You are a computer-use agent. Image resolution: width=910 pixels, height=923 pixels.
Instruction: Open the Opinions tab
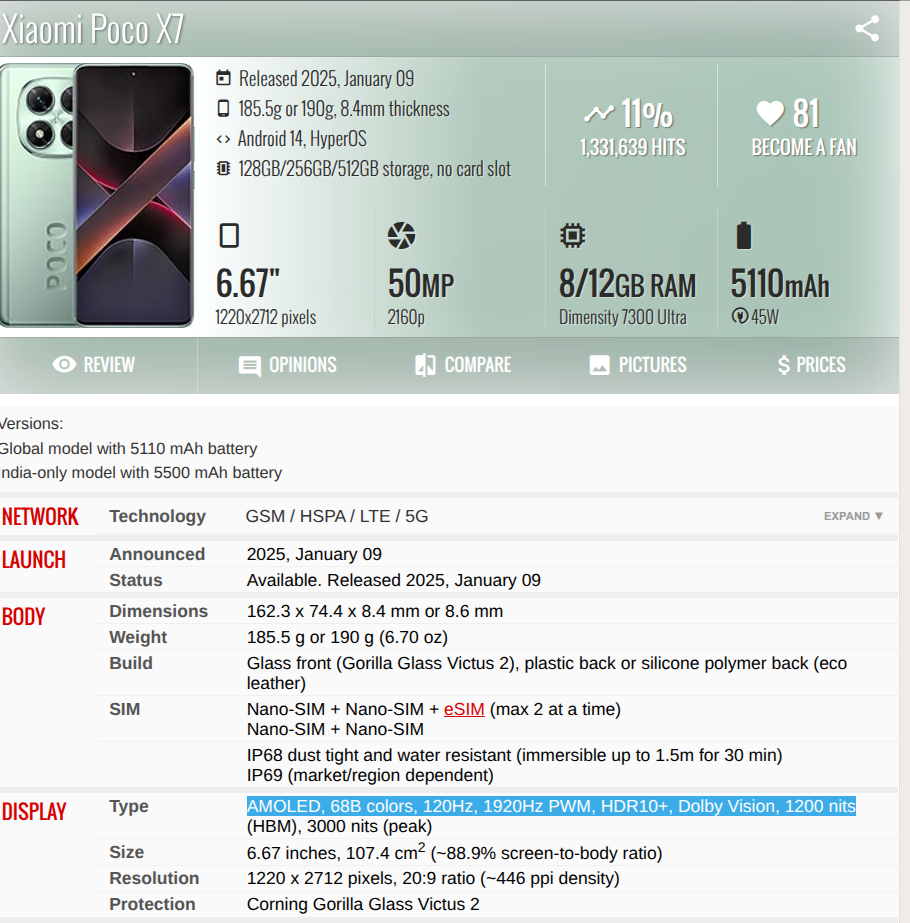click(288, 365)
